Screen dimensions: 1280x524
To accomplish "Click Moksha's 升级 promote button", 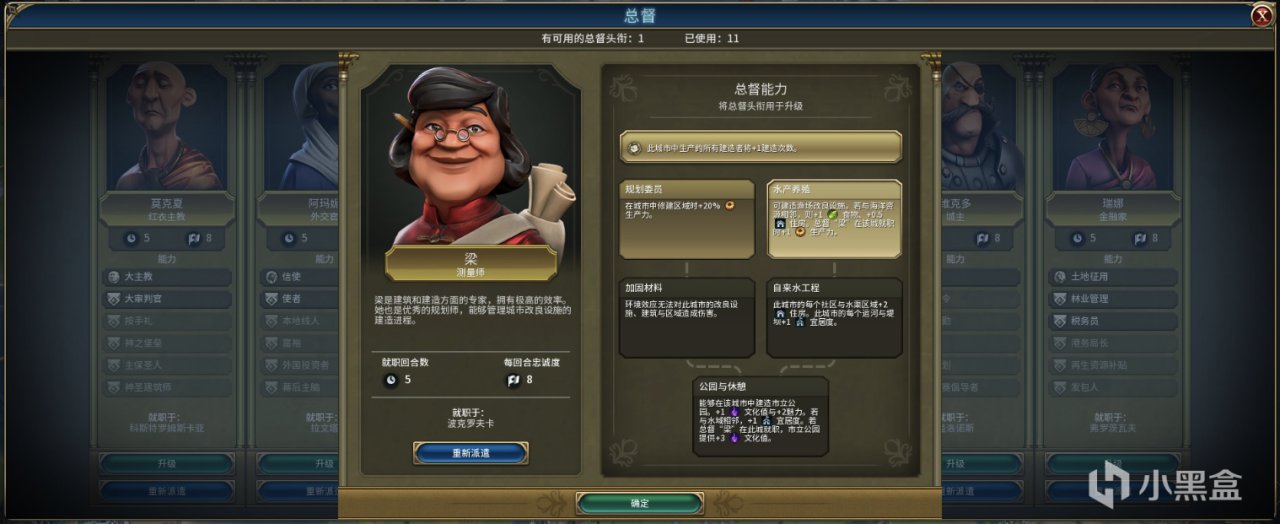I will (167, 464).
